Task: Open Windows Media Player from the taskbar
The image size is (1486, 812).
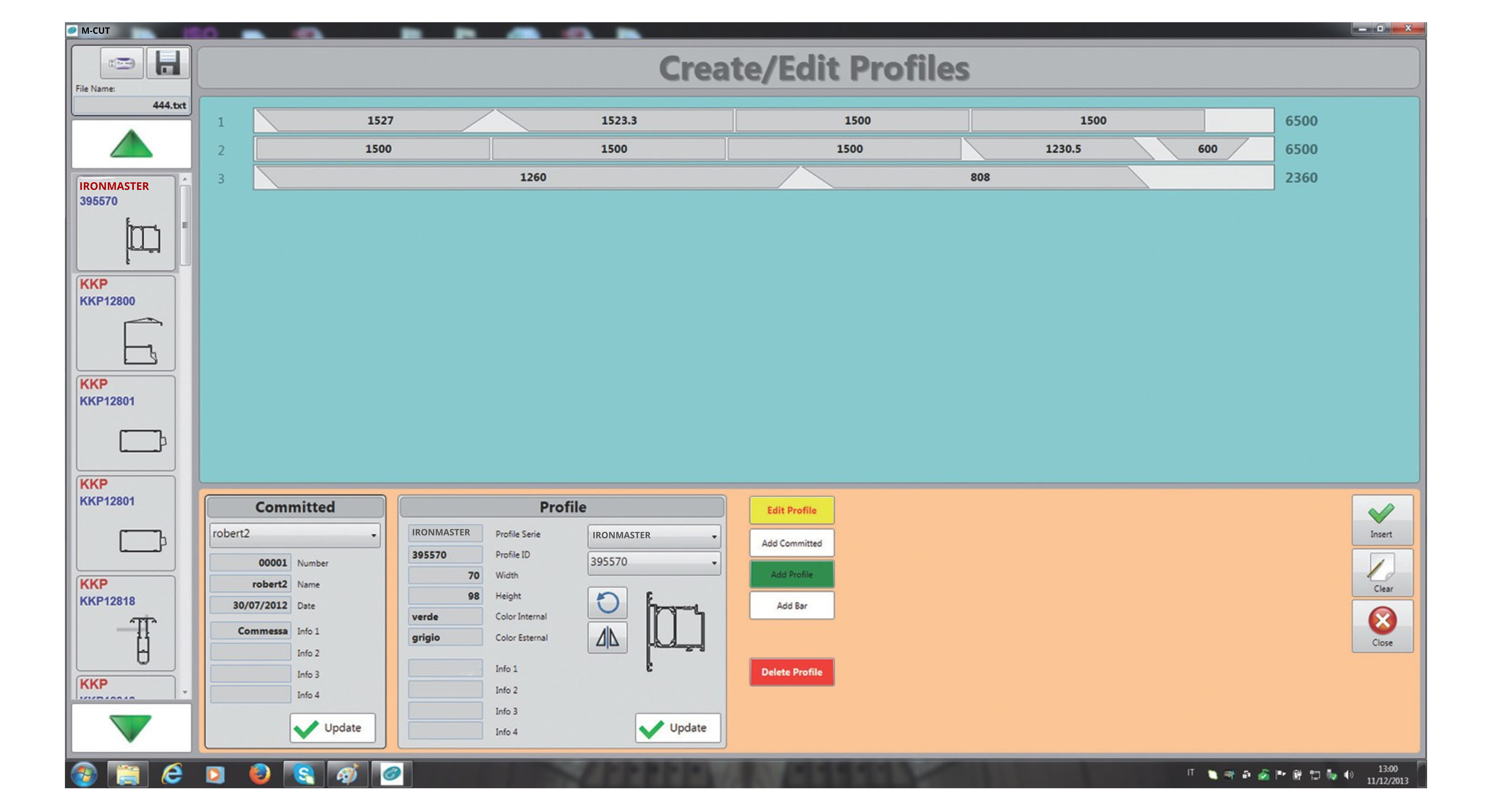Action: click(x=215, y=774)
